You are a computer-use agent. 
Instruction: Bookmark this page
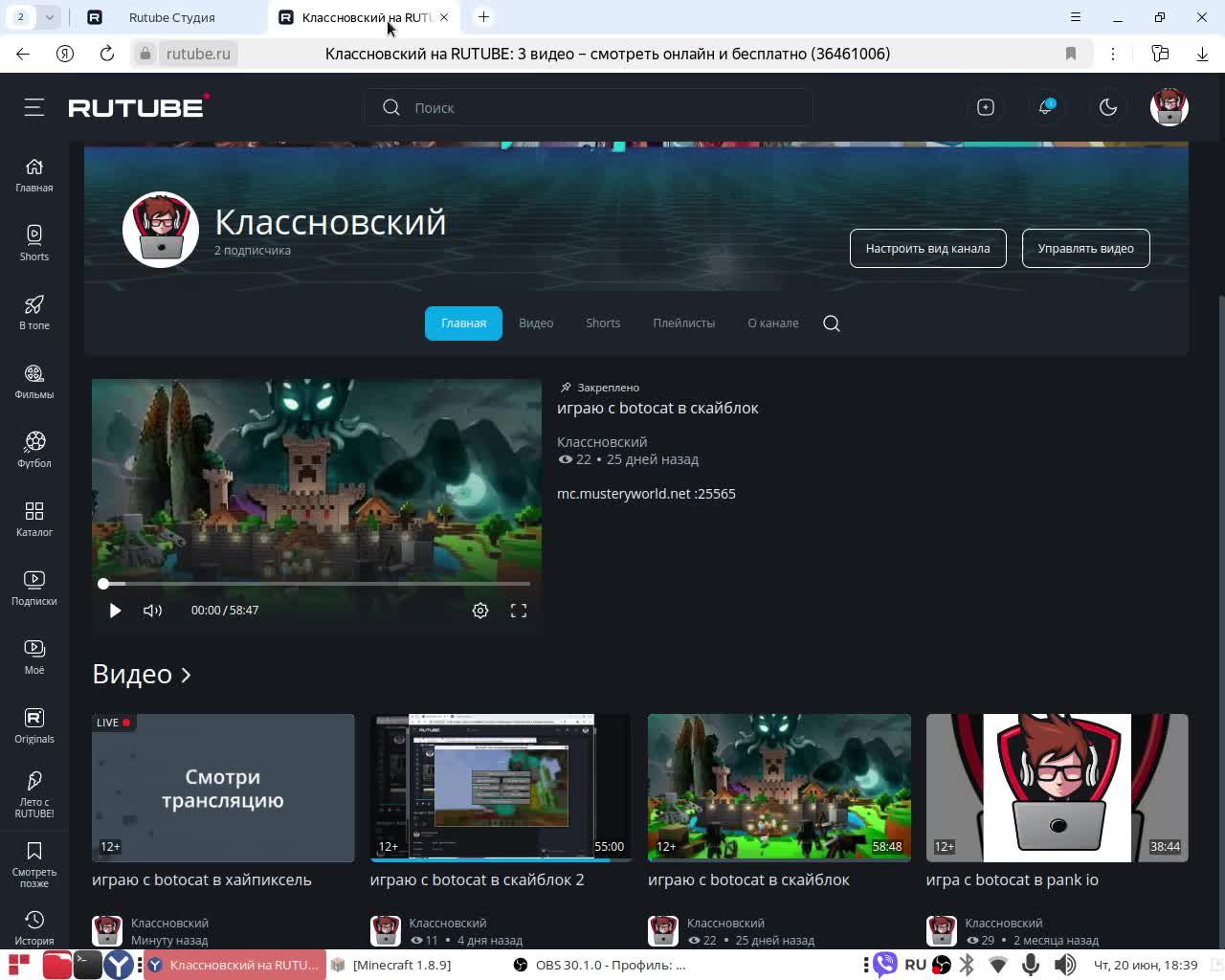[1071, 54]
